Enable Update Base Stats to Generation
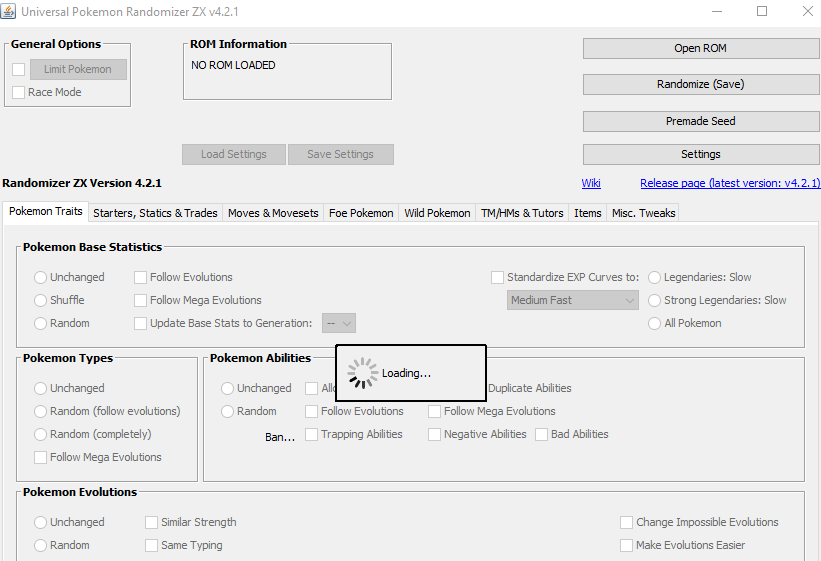The width and height of the screenshot is (821, 561). tap(140, 323)
